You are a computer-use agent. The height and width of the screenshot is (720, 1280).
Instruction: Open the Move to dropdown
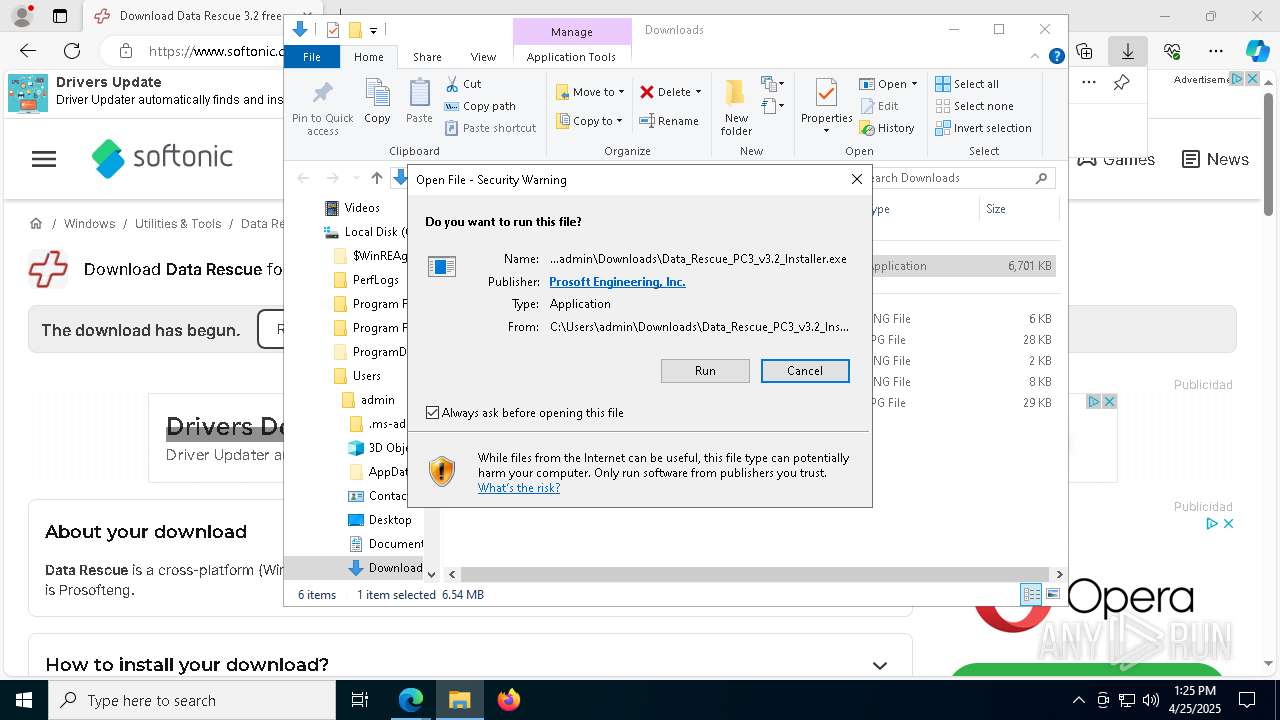point(590,92)
